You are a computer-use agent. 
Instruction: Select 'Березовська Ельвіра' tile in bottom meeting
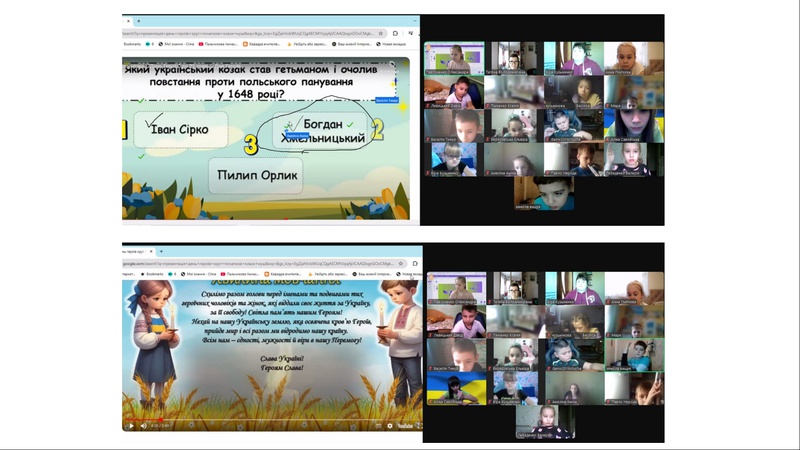pos(516,355)
